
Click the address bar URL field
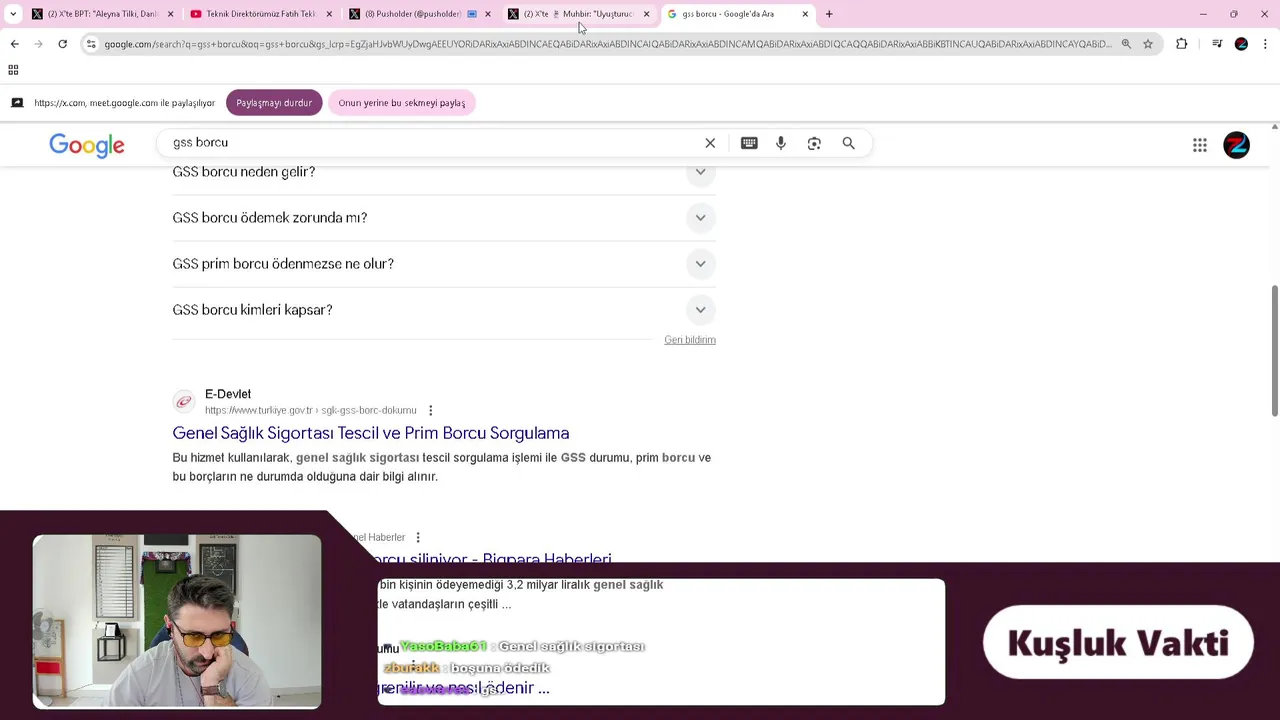click(x=607, y=44)
